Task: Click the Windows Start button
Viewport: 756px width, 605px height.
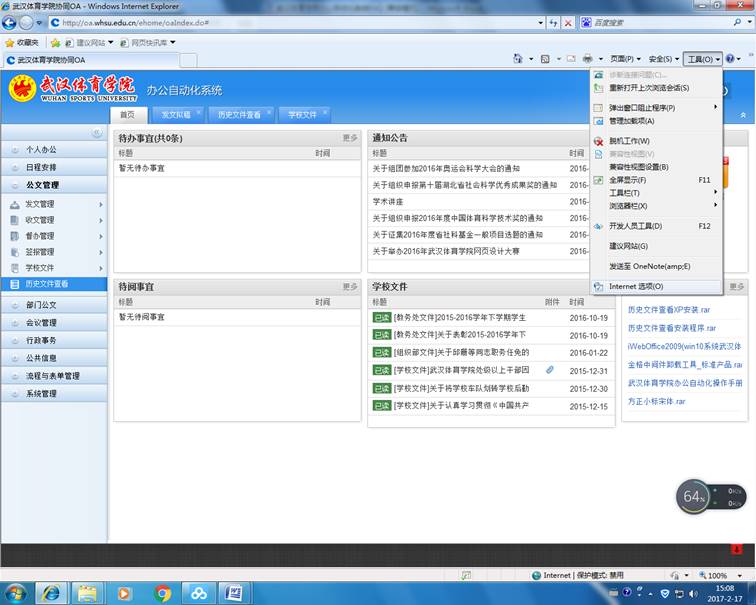Action: 17,593
